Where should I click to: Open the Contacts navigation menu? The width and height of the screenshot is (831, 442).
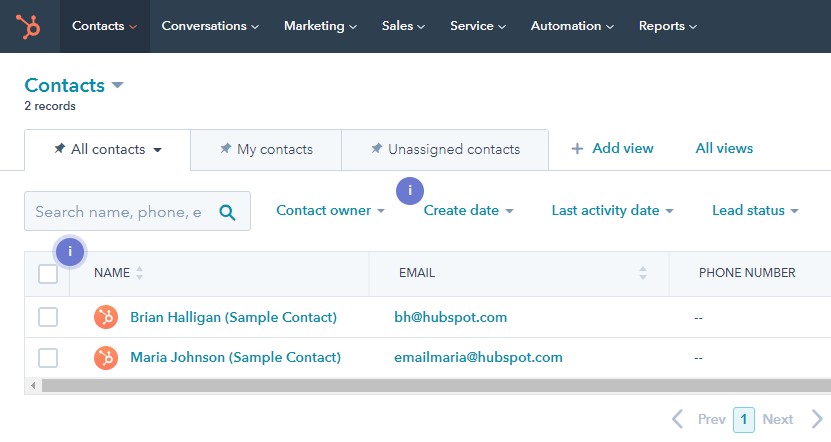[104, 26]
